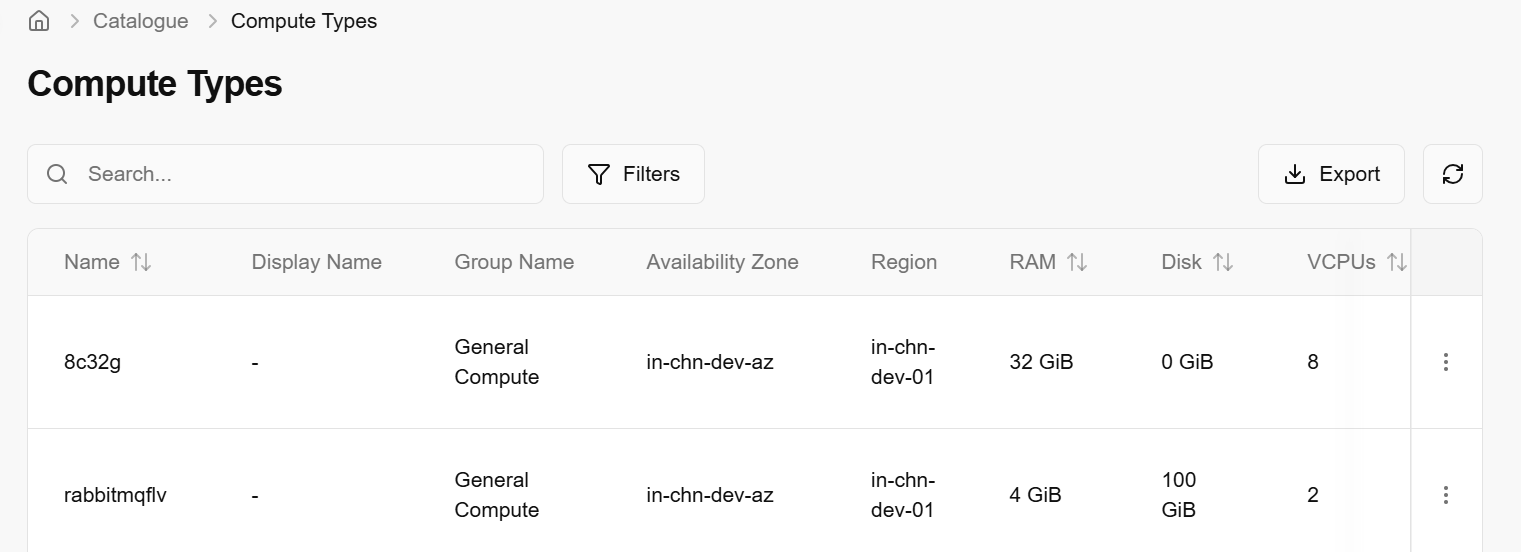Sort by Disk column arrows
This screenshot has width=1521, height=552.
[1223, 262]
